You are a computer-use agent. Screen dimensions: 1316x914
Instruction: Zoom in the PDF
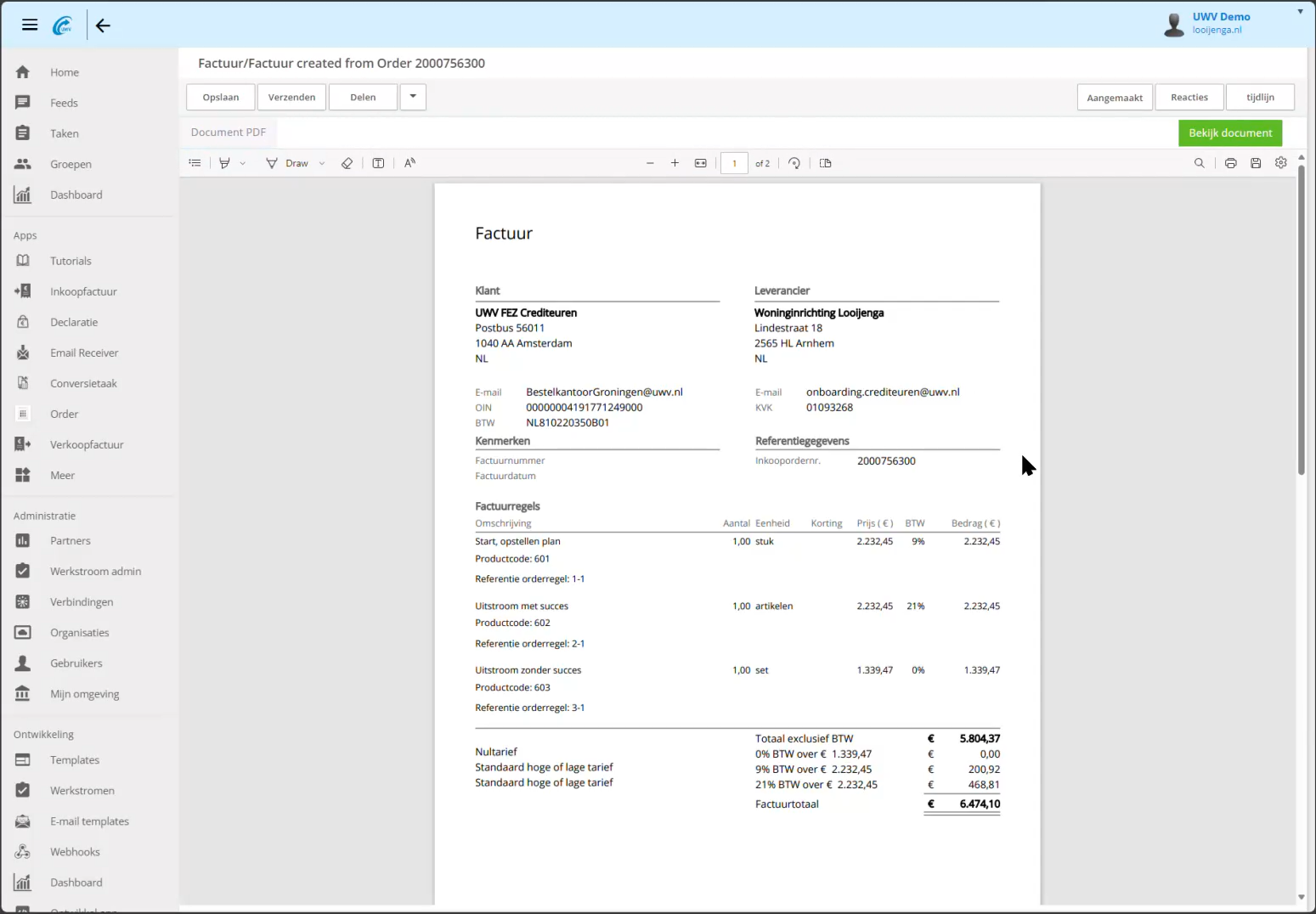pos(675,163)
